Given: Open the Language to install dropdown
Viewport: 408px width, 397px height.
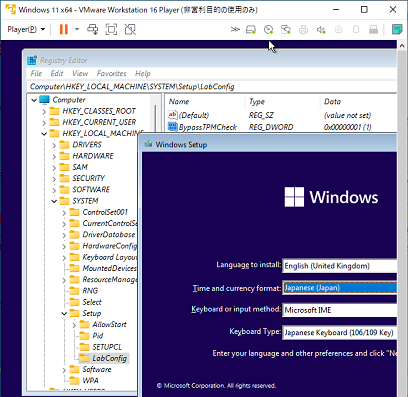Looking at the screenshot, I should point(339,266).
